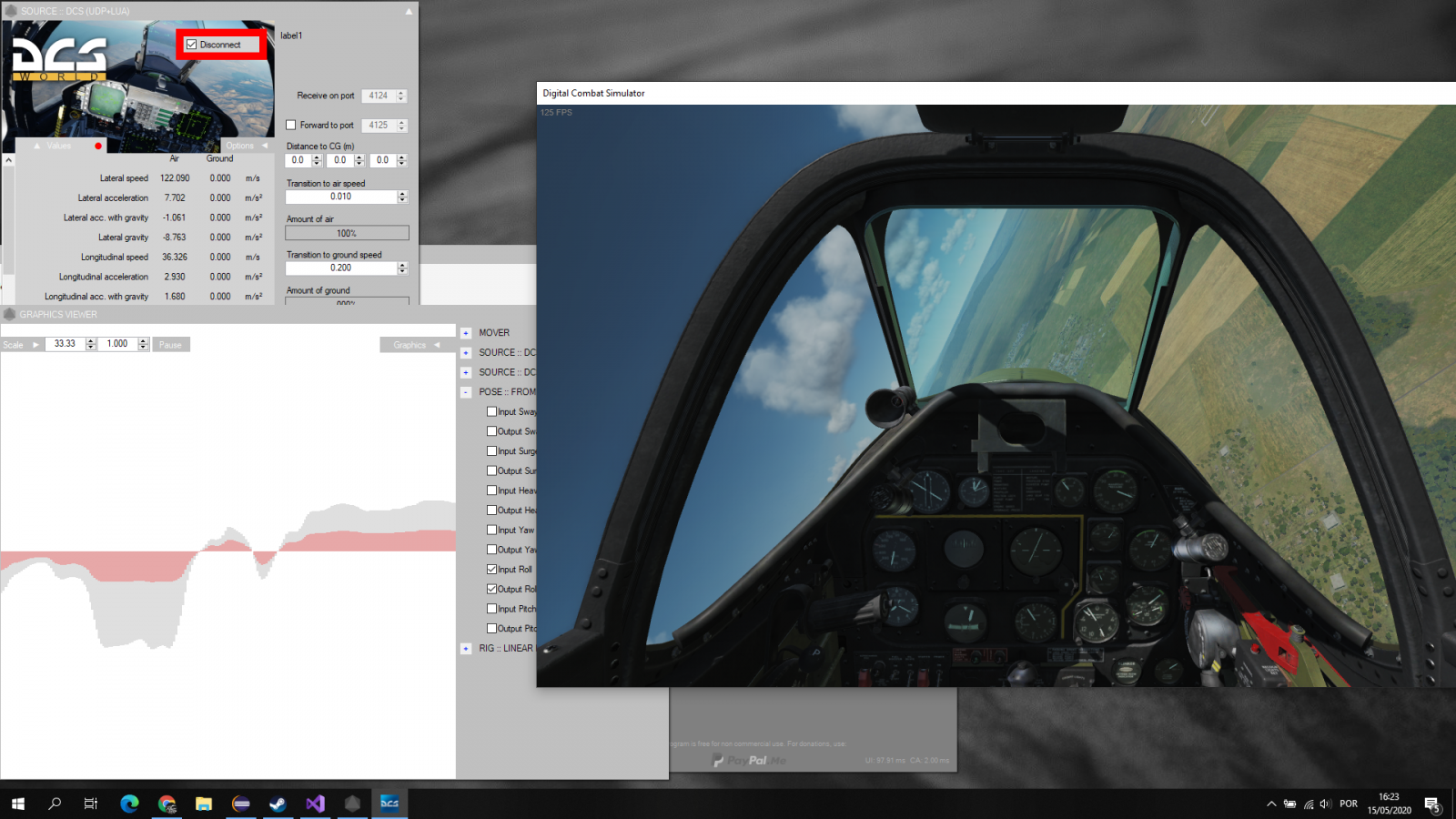Click the Lateral speed 122.090 value
Image resolution: width=1456 pixels, height=819 pixels.
coord(175,178)
